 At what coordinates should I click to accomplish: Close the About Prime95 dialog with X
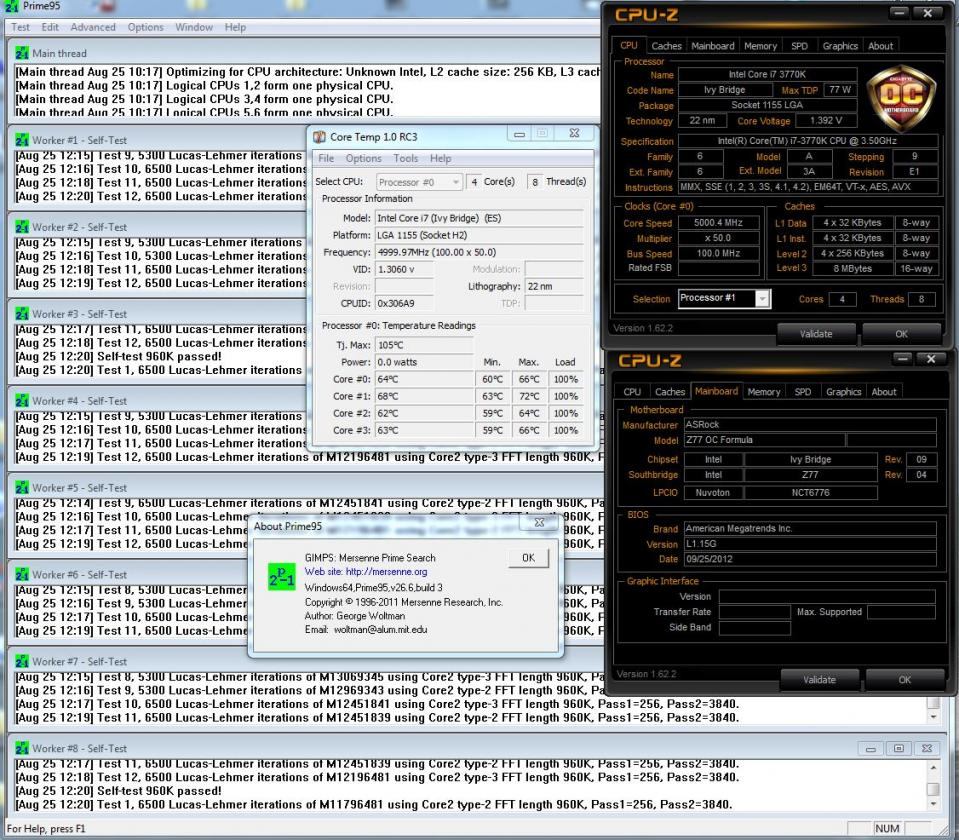tap(539, 522)
